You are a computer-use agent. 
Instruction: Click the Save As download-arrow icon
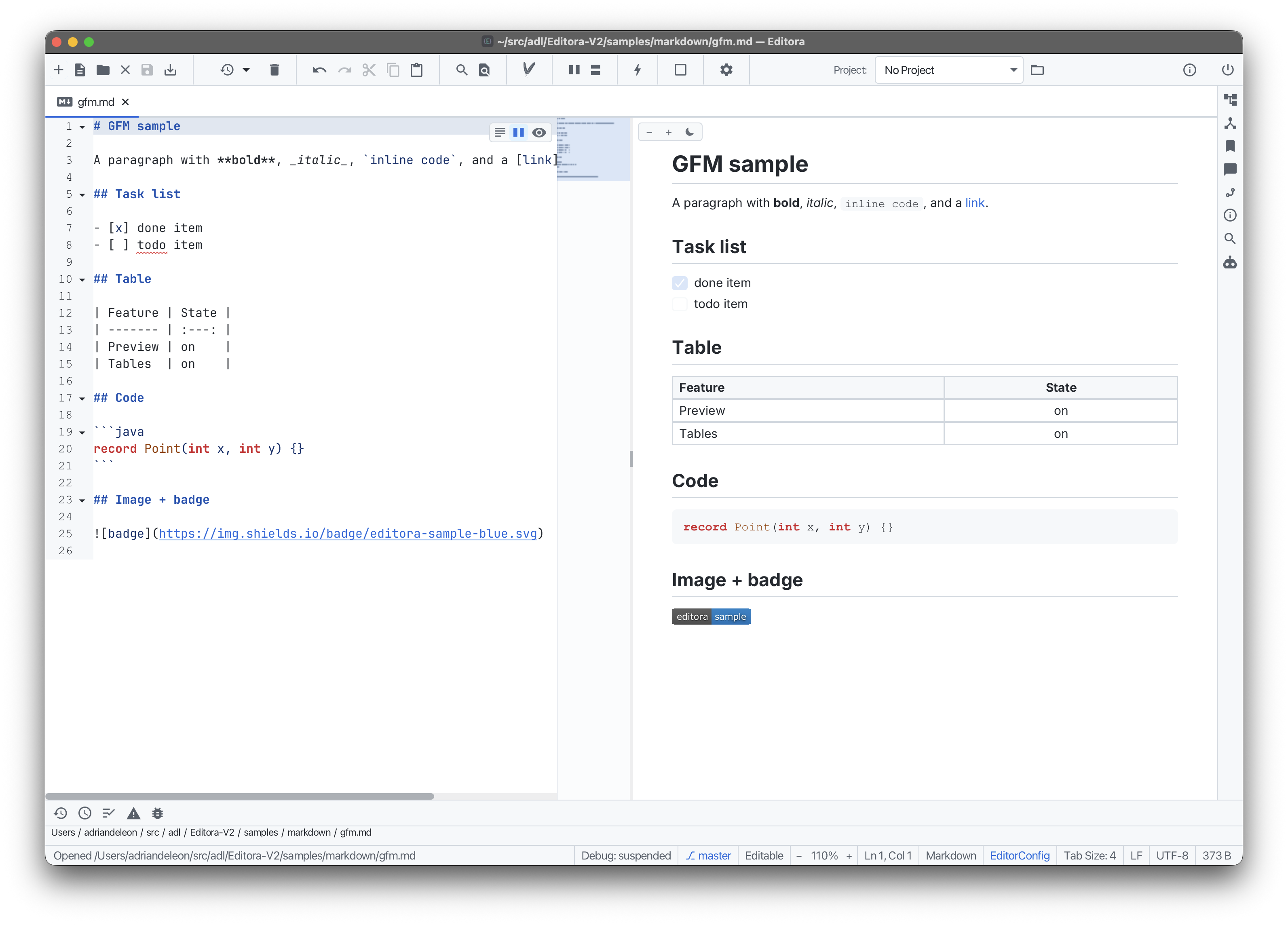click(170, 70)
